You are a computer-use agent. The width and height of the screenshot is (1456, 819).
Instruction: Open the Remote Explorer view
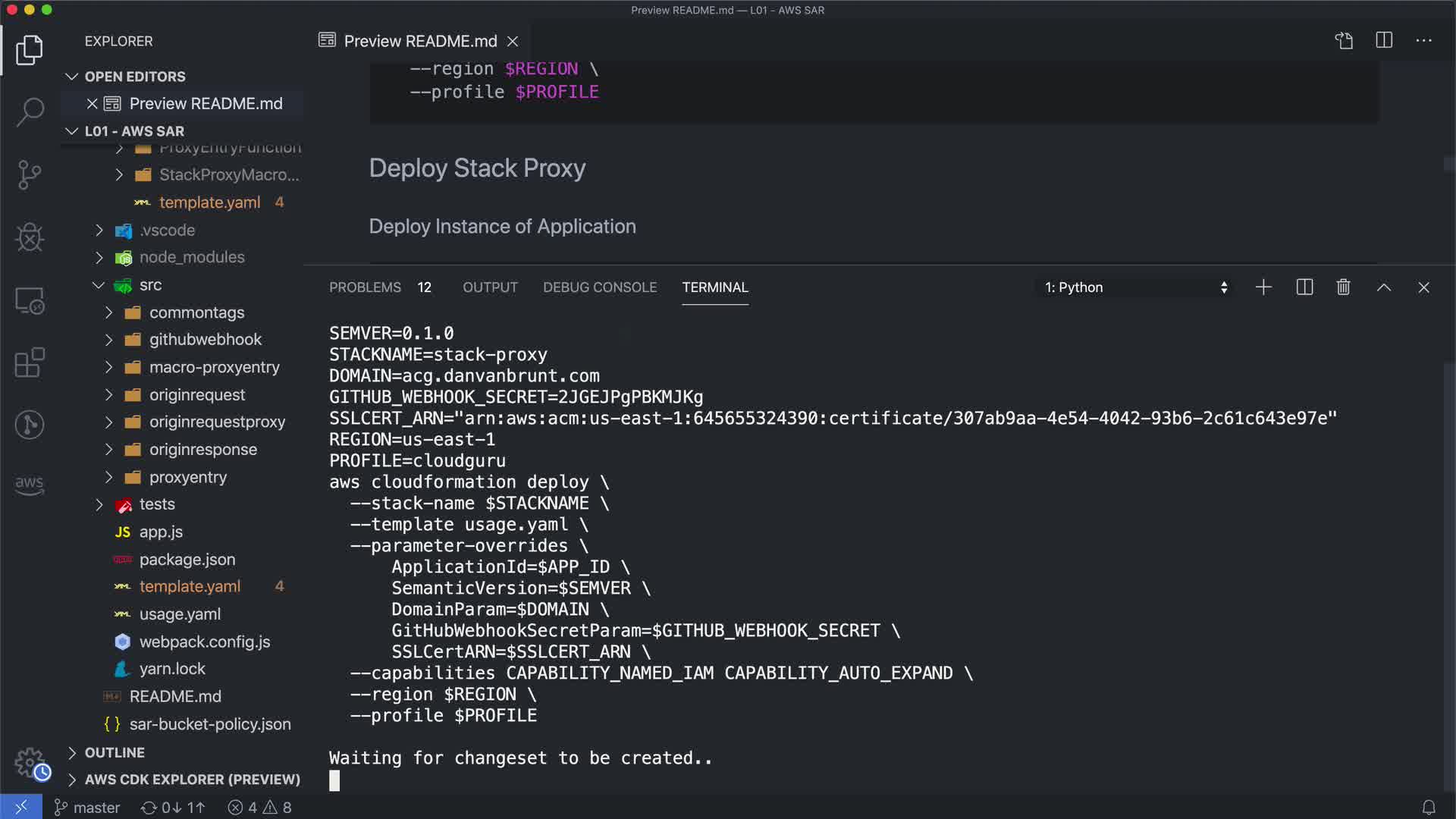point(30,301)
